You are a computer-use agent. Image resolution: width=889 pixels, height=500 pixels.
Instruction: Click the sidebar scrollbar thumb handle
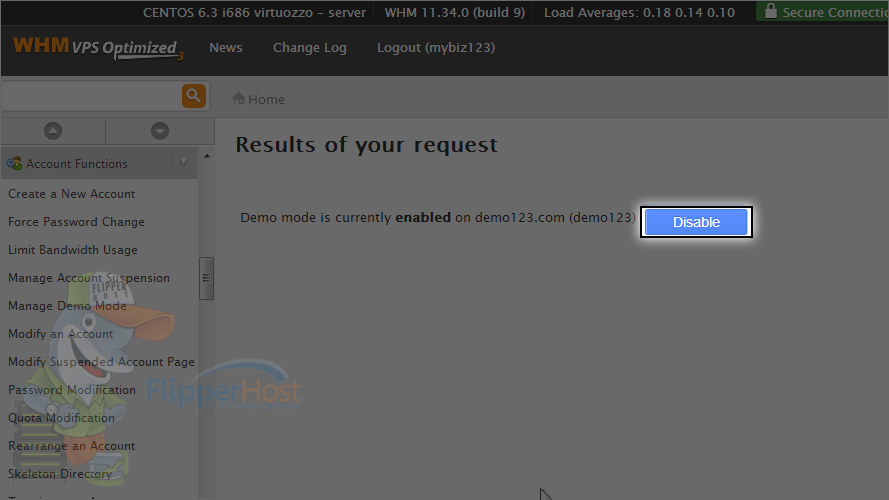tap(206, 278)
